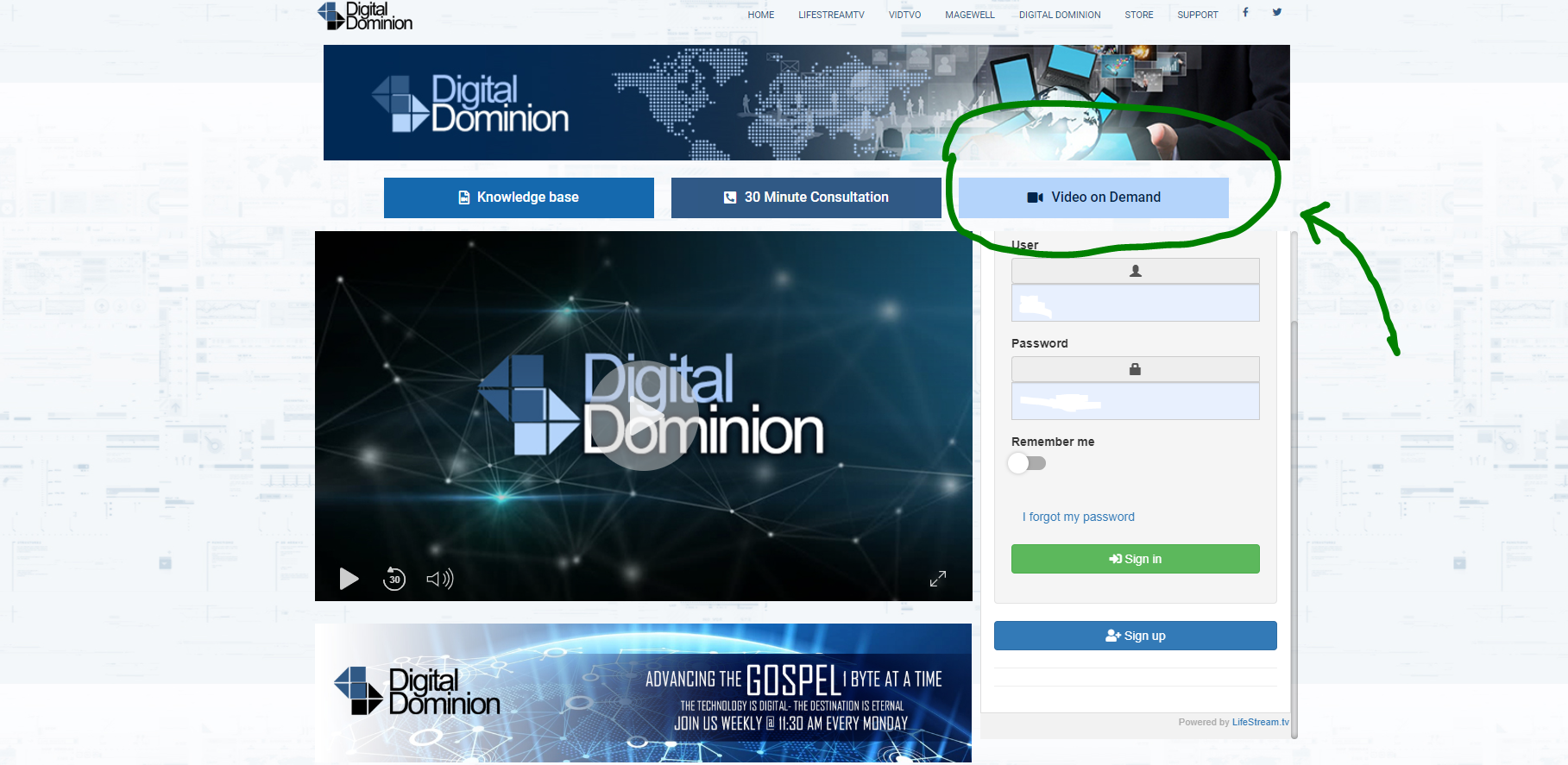Image resolution: width=1568 pixels, height=765 pixels.
Task: Click the blue Sign up button
Action: click(1136, 636)
